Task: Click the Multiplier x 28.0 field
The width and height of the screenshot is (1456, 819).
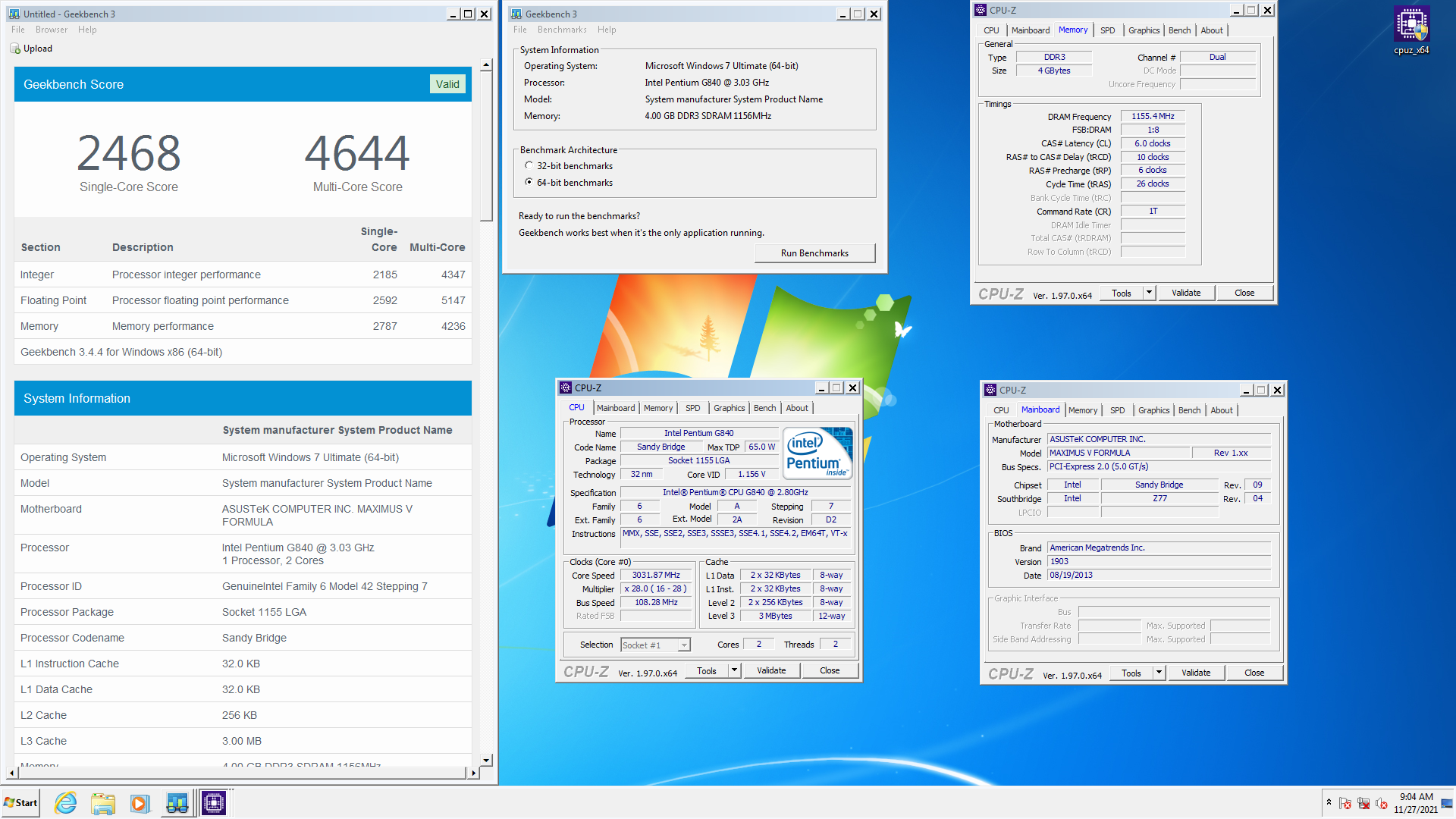Action: coord(656,589)
